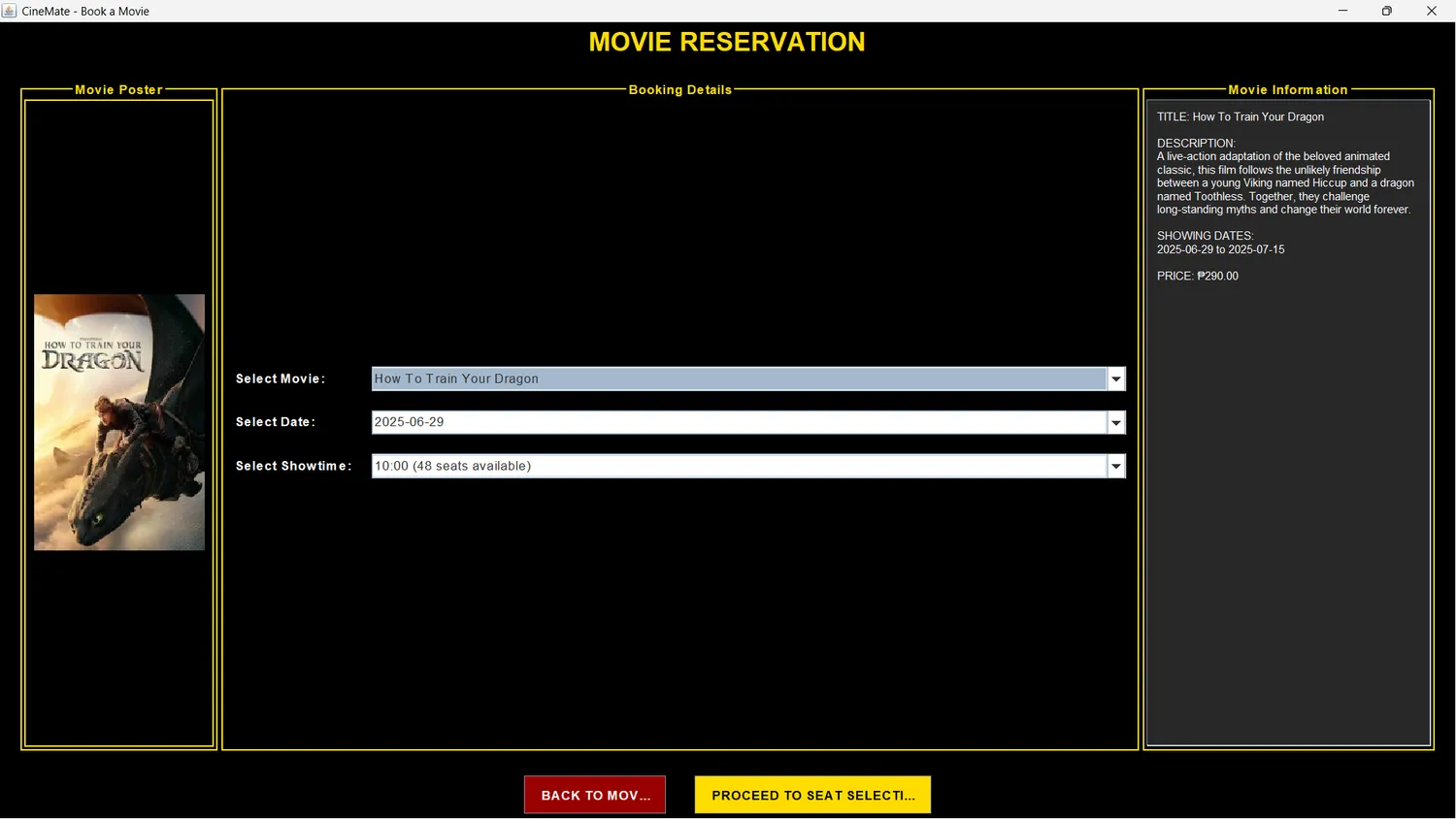Viewport: 1456px width, 819px height.
Task: Click the Movie Information panel title
Action: [x=1288, y=89]
